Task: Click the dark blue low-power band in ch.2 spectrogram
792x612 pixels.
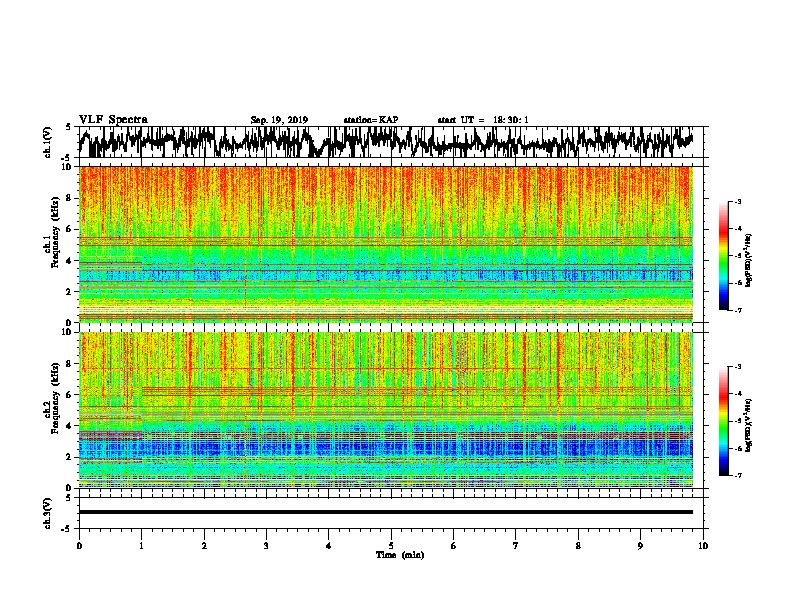Action: [386, 448]
